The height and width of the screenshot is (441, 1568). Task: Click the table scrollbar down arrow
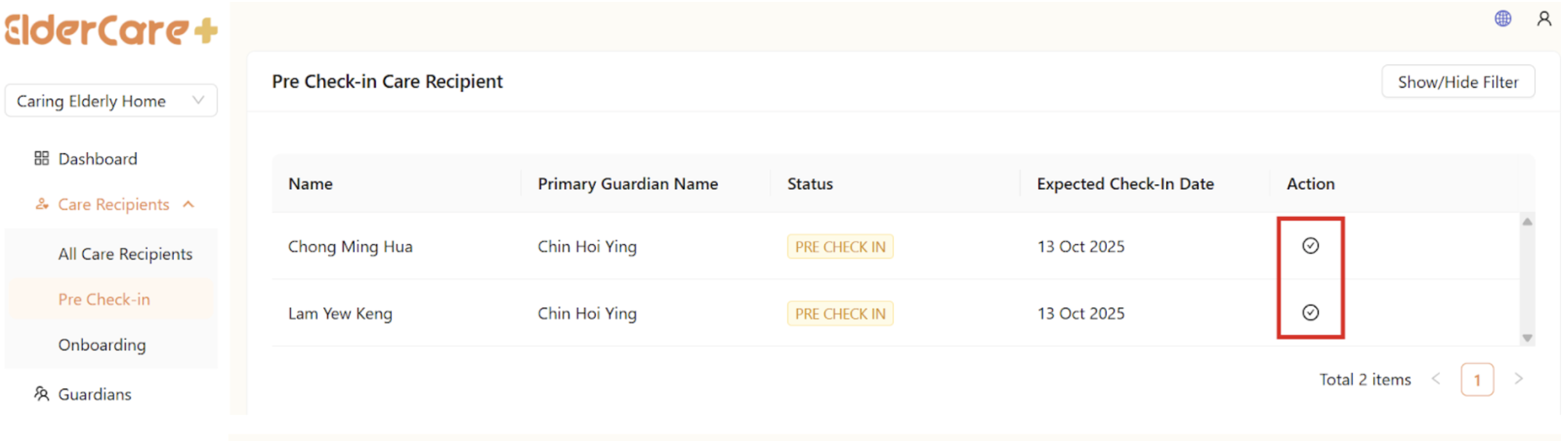[x=1527, y=338]
